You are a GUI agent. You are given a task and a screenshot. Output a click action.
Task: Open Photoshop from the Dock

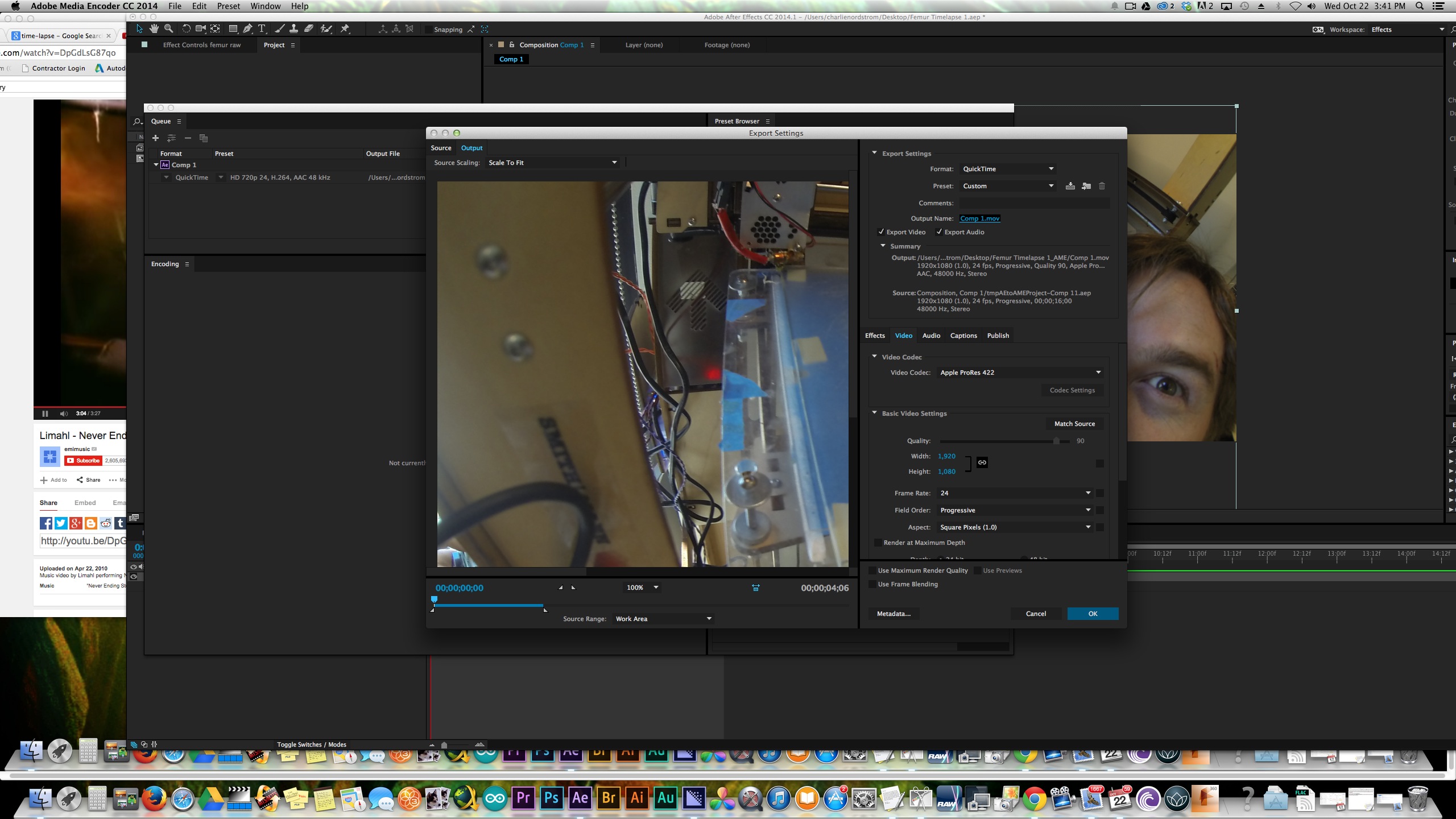coord(552,798)
